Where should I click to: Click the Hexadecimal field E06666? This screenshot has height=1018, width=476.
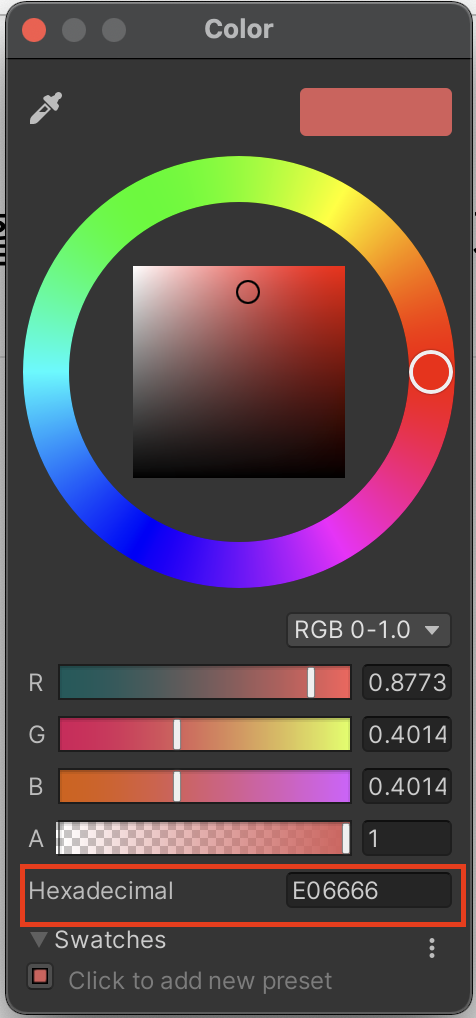[369, 890]
